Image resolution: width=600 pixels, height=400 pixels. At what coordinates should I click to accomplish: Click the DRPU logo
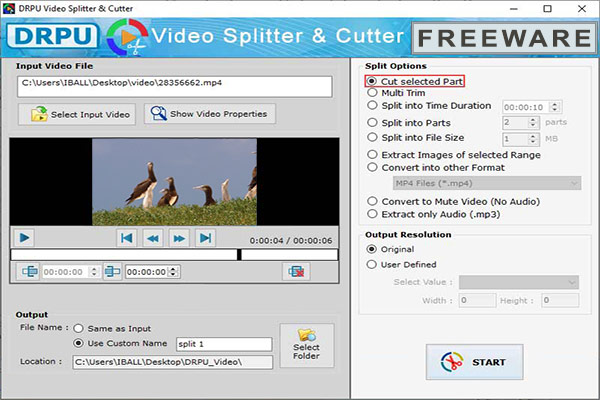(52, 37)
